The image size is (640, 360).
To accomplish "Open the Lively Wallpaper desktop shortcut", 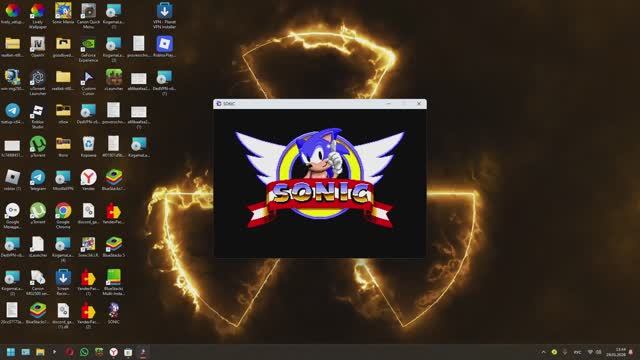I will pyautogui.click(x=38, y=11).
